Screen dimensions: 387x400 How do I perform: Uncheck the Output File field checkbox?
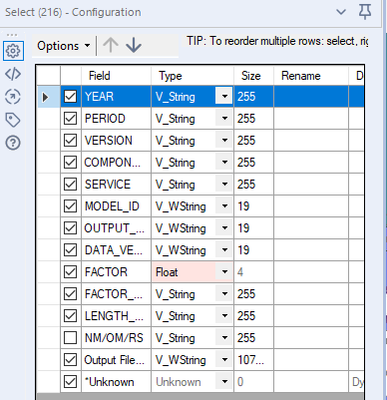pyautogui.click(x=70, y=360)
